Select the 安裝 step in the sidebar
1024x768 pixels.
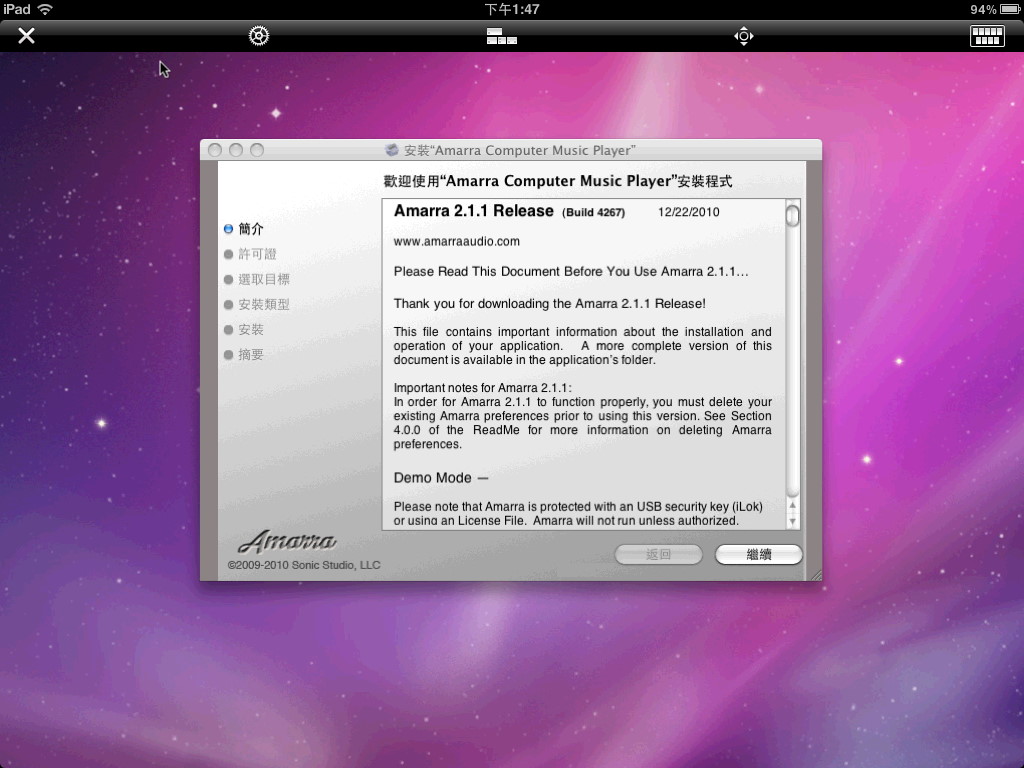[x=244, y=330]
